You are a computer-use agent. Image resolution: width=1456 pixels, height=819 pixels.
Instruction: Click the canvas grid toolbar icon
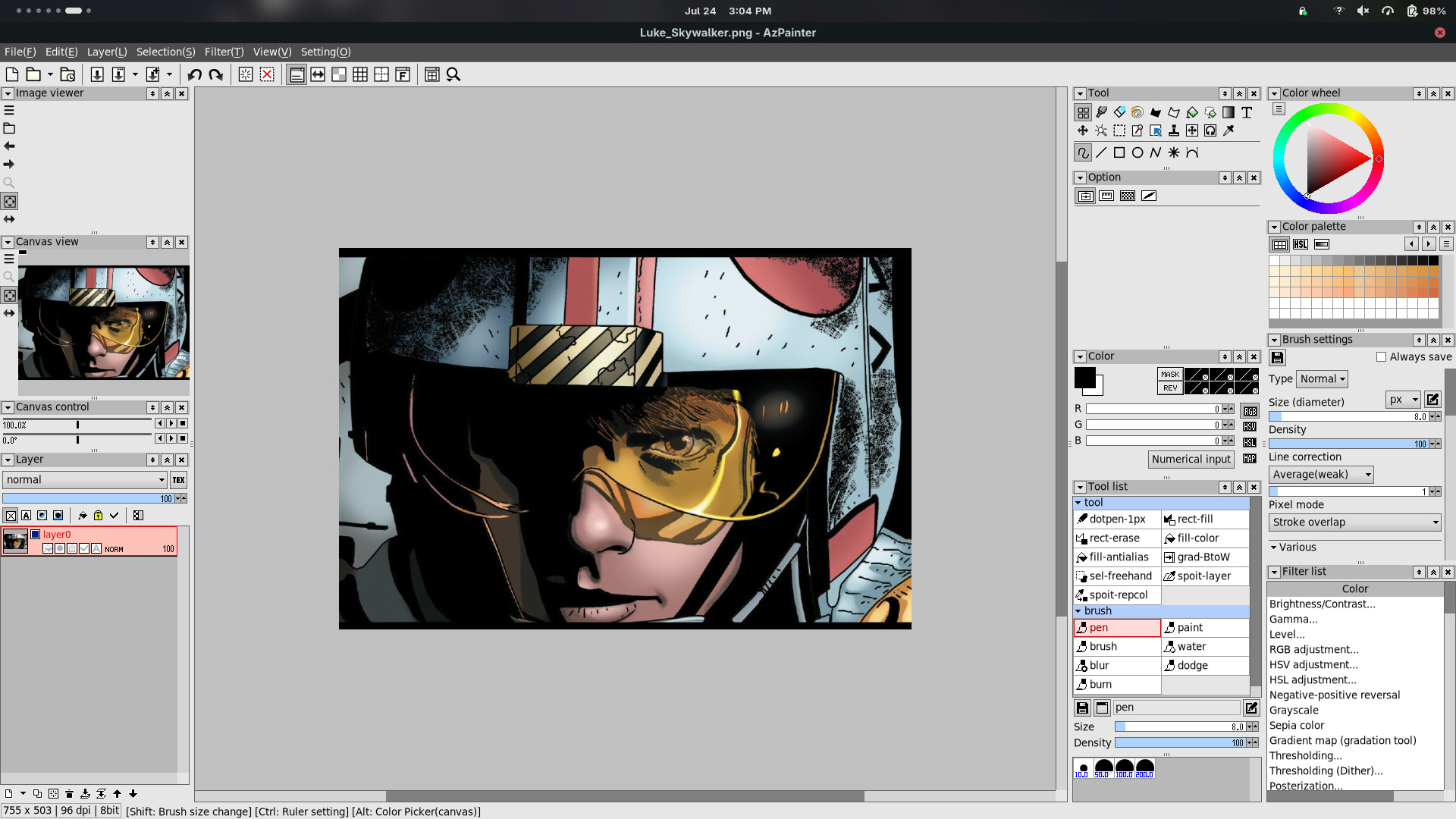point(360,74)
